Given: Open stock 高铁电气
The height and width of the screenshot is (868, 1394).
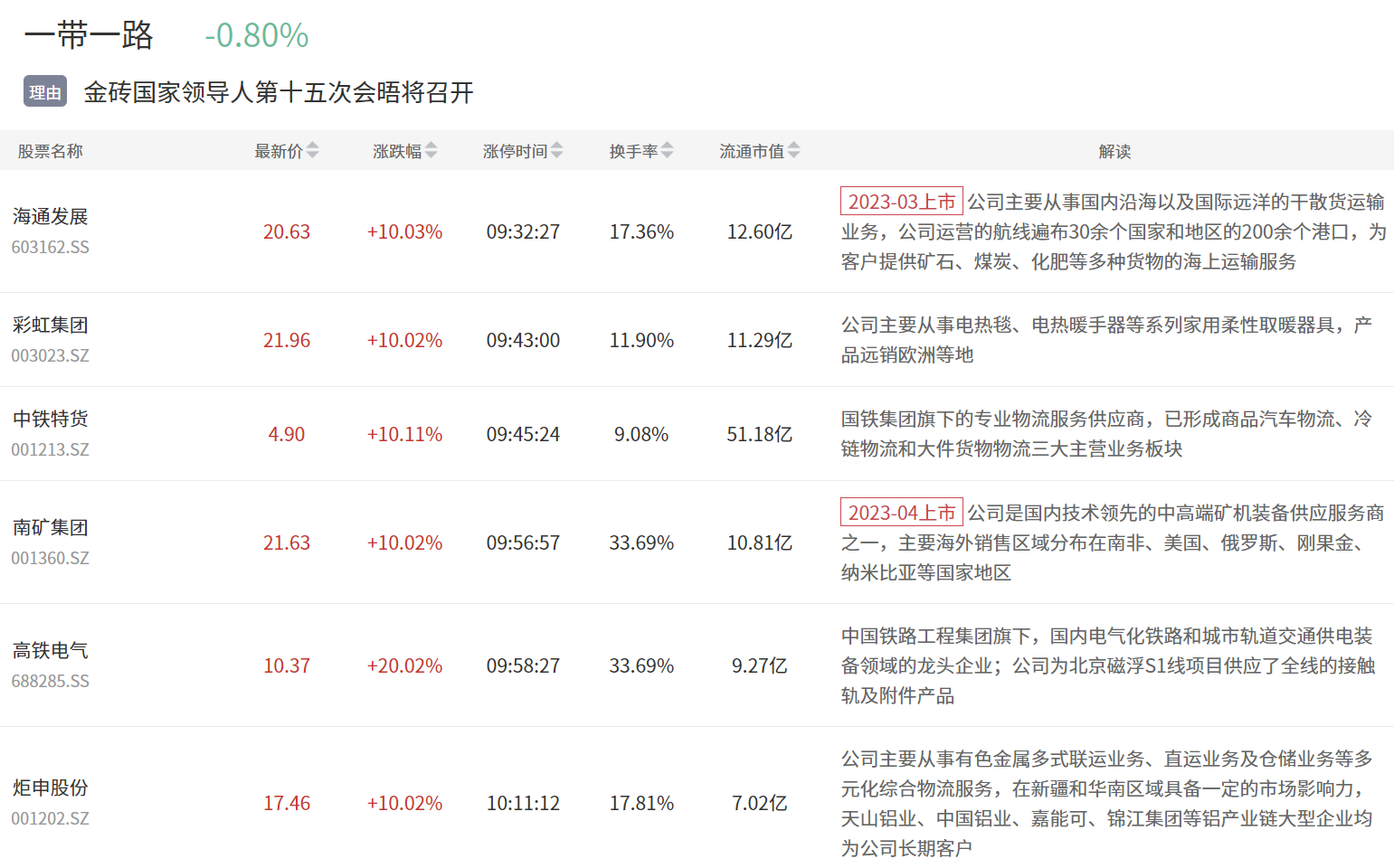Looking at the screenshot, I should pos(51,650).
